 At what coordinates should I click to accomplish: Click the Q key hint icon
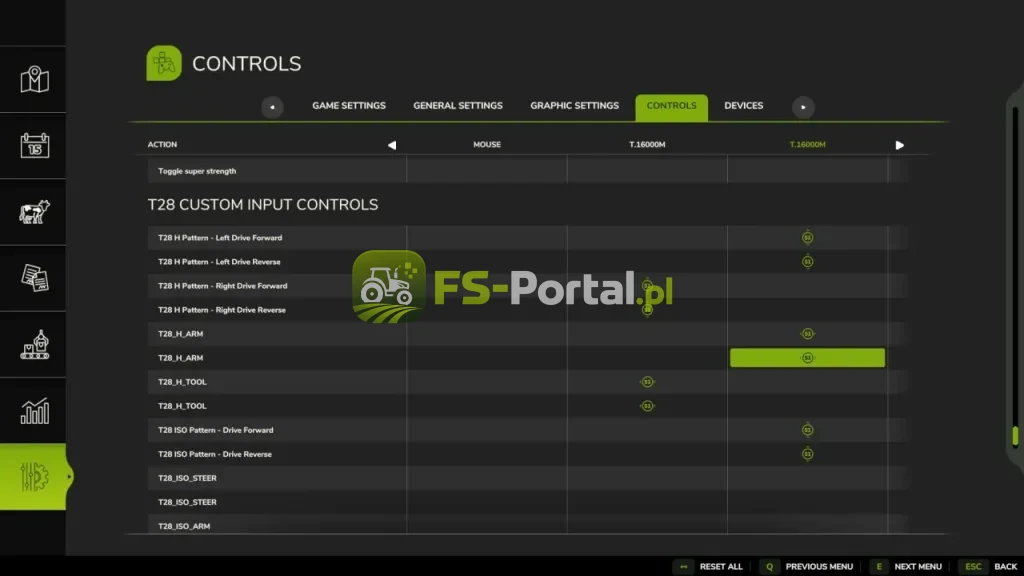click(769, 567)
